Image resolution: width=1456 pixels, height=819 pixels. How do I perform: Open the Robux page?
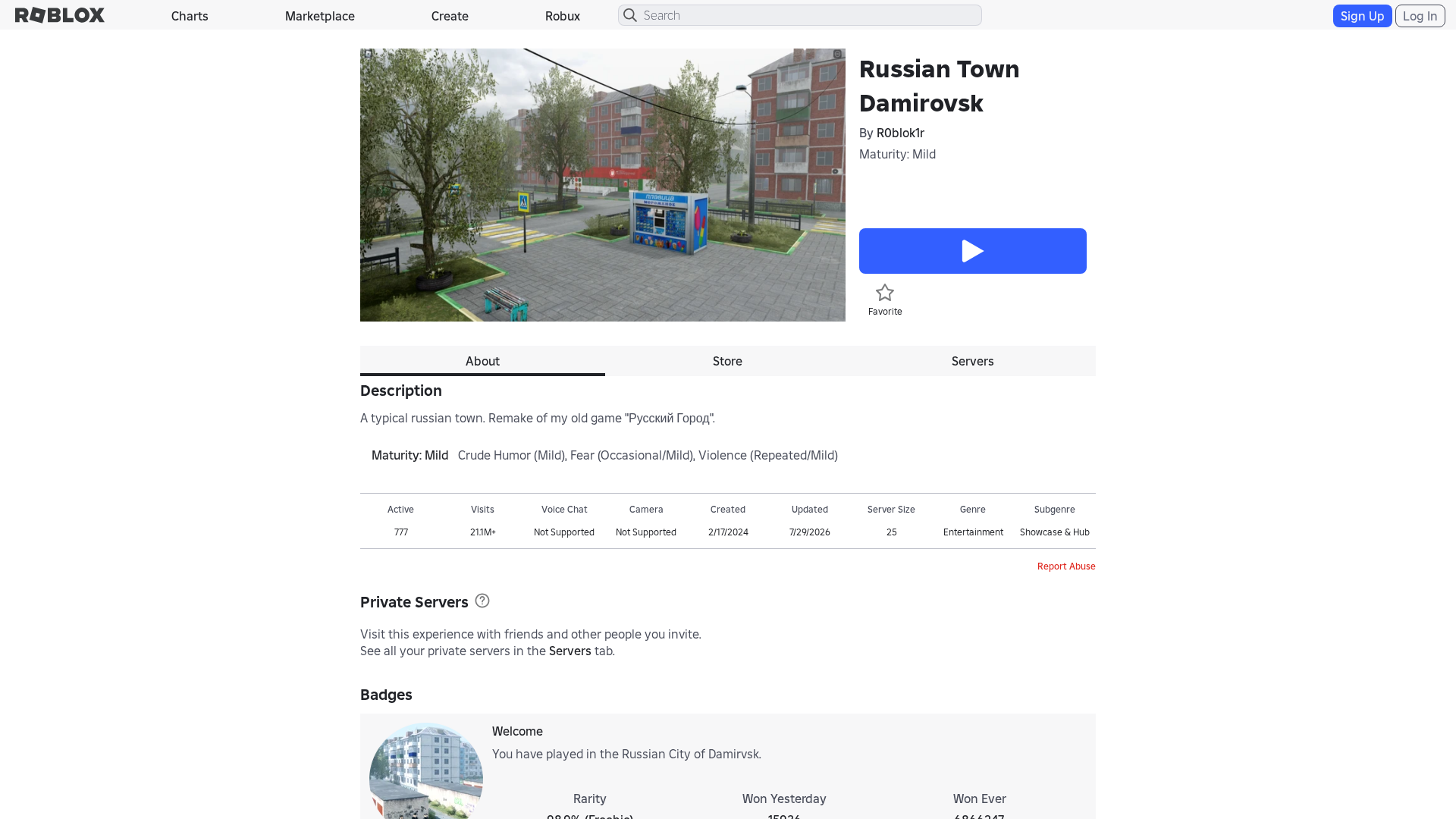(563, 16)
